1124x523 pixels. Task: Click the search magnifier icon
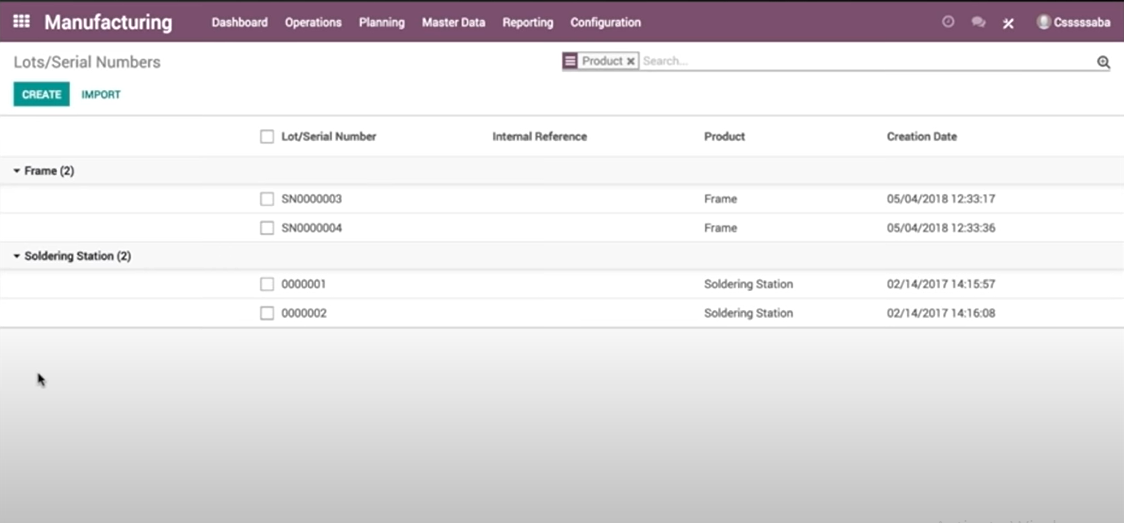pos(1103,62)
